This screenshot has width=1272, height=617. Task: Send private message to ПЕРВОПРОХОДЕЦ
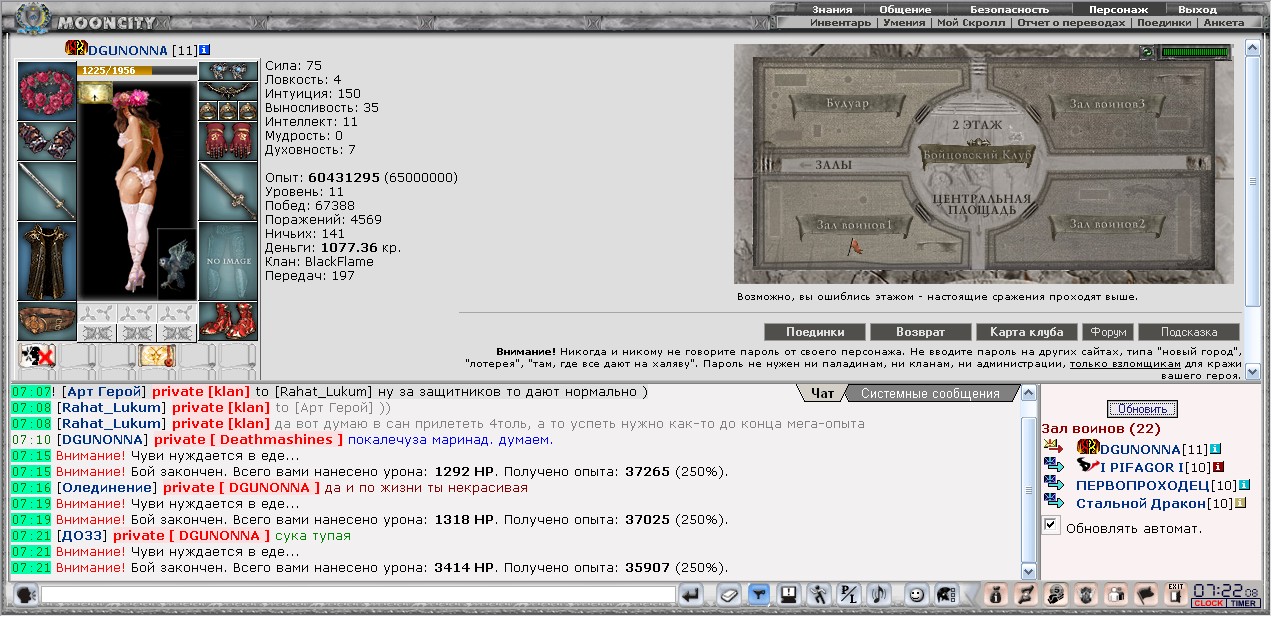pos(1054,485)
